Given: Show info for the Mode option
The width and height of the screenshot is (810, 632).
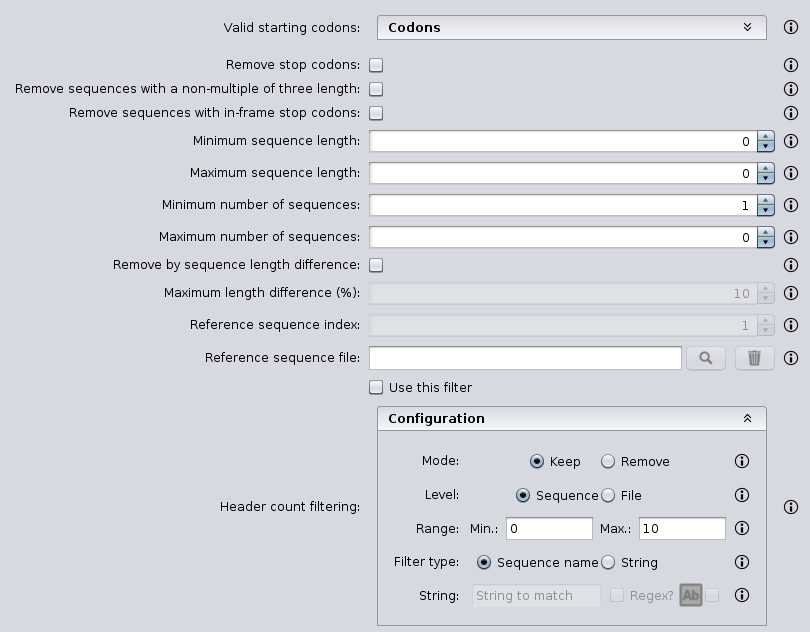Looking at the screenshot, I should (x=742, y=461).
